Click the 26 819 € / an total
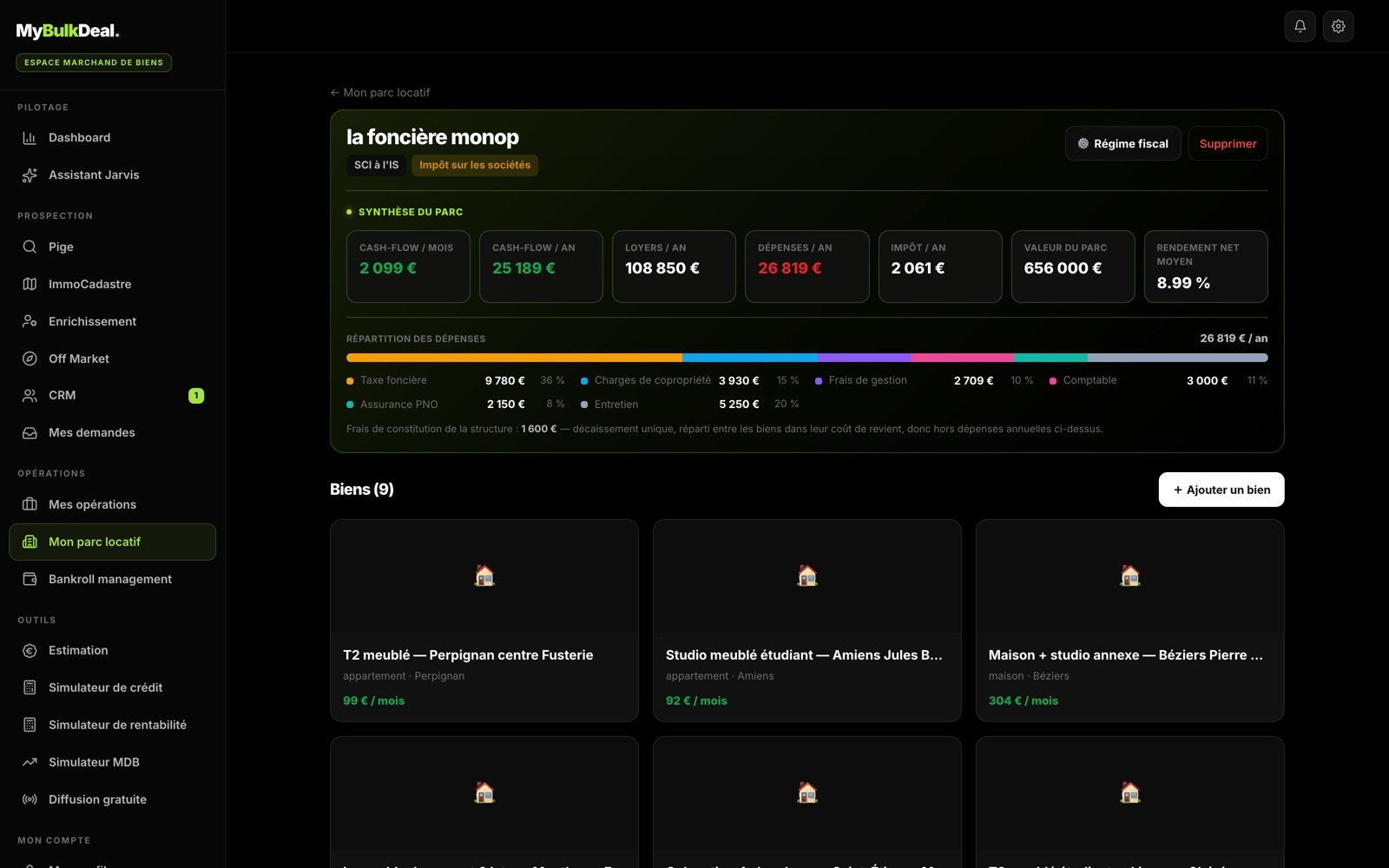The width and height of the screenshot is (1389, 868). click(1234, 339)
